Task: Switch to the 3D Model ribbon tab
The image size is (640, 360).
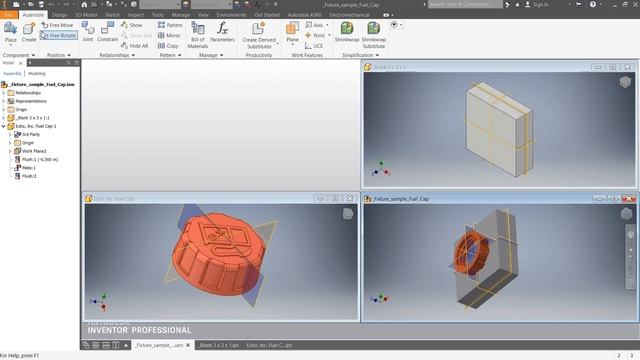Action: pos(87,15)
